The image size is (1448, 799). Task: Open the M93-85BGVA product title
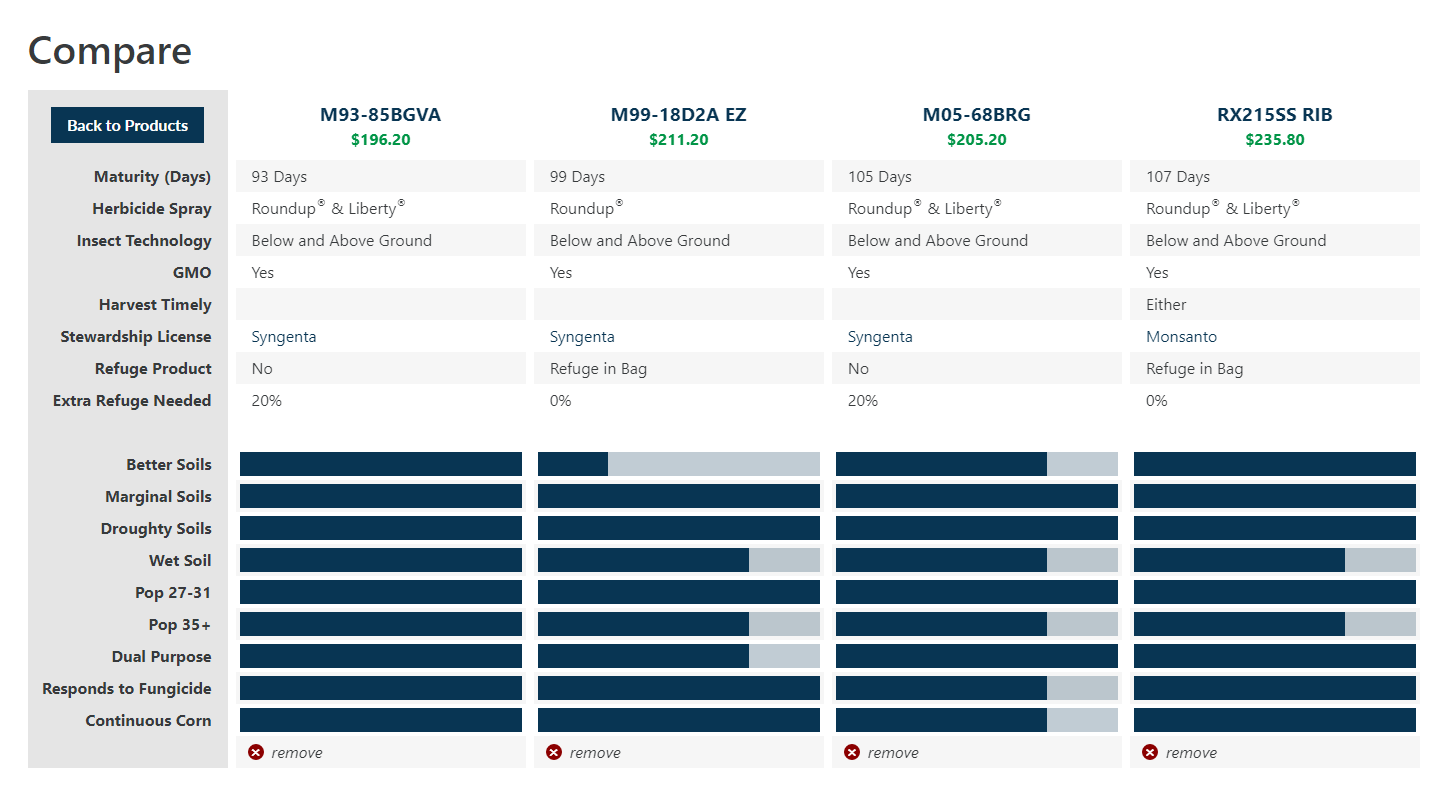pyautogui.click(x=380, y=115)
